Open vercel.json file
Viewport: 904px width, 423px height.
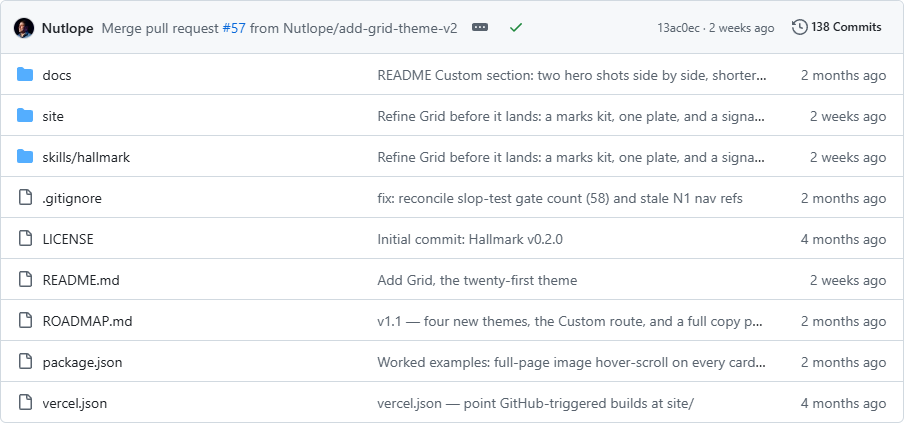[75, 403]
